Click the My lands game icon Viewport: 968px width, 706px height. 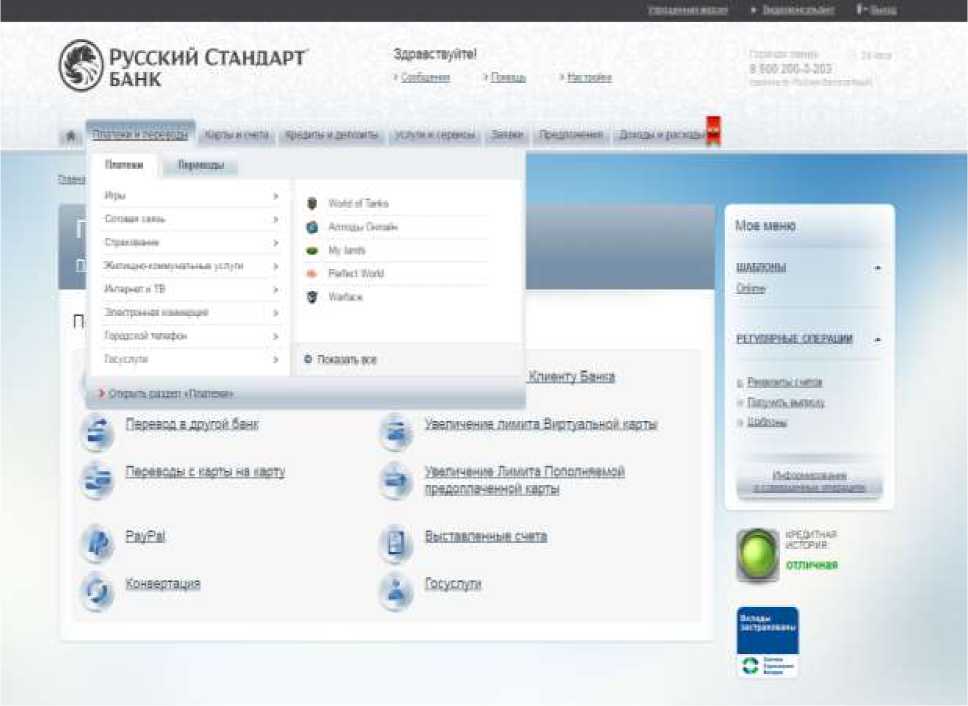[x=312, y=250]
